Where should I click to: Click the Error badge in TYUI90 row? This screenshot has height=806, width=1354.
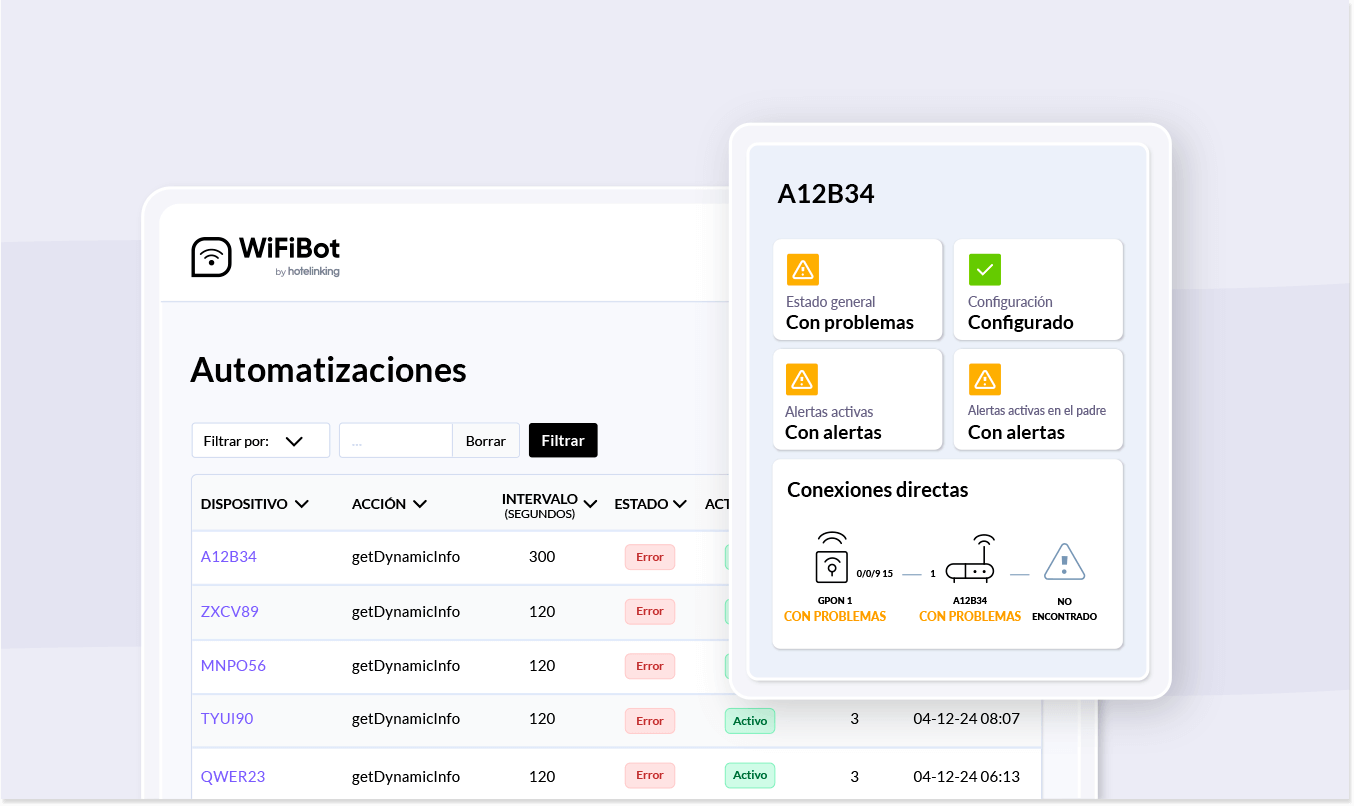650,720
